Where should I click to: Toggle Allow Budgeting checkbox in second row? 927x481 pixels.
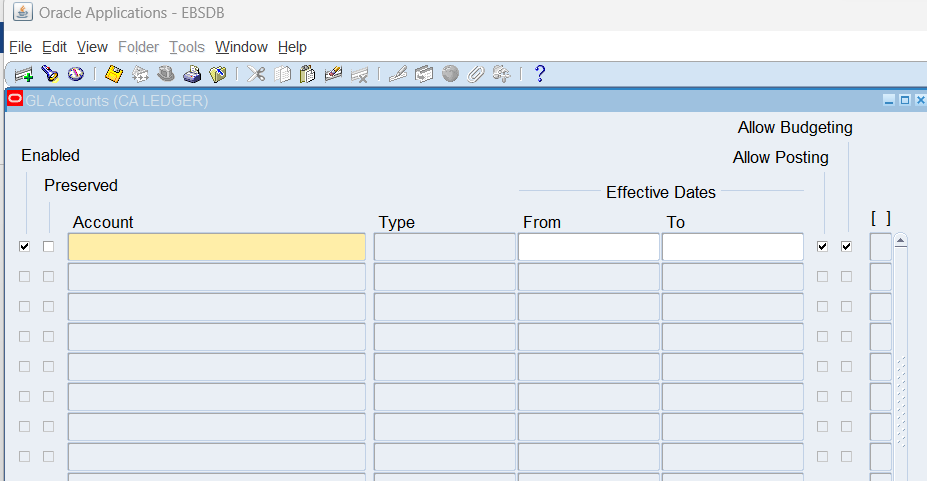coord(847,277)
